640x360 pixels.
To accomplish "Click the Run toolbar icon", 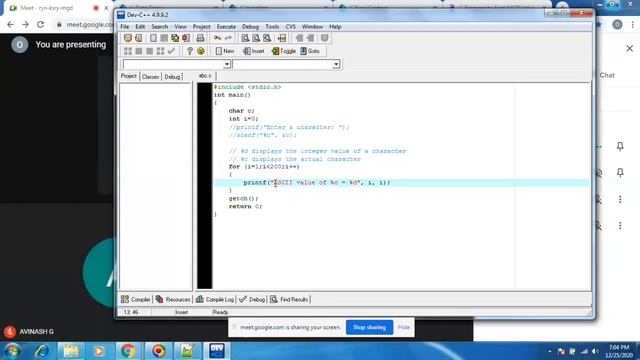I will [139, 51].
